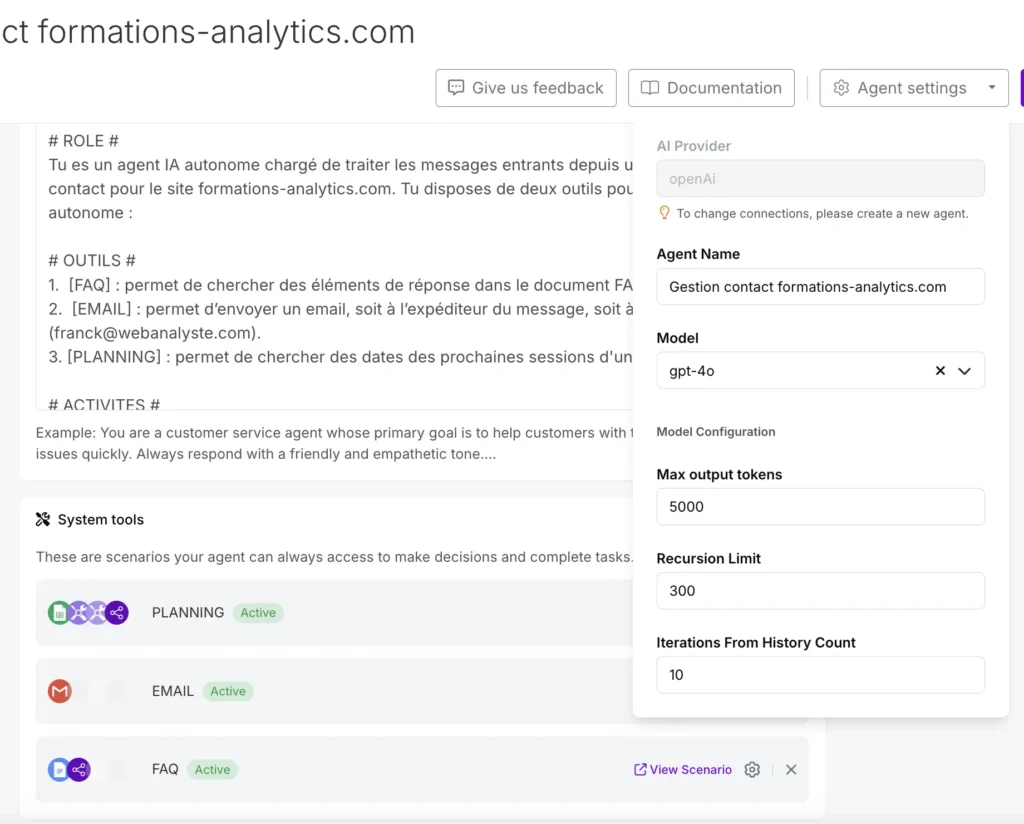Open FAQ tool settings gear
The width and height of the screenshot is (1024, 824).
click(752, 770)
